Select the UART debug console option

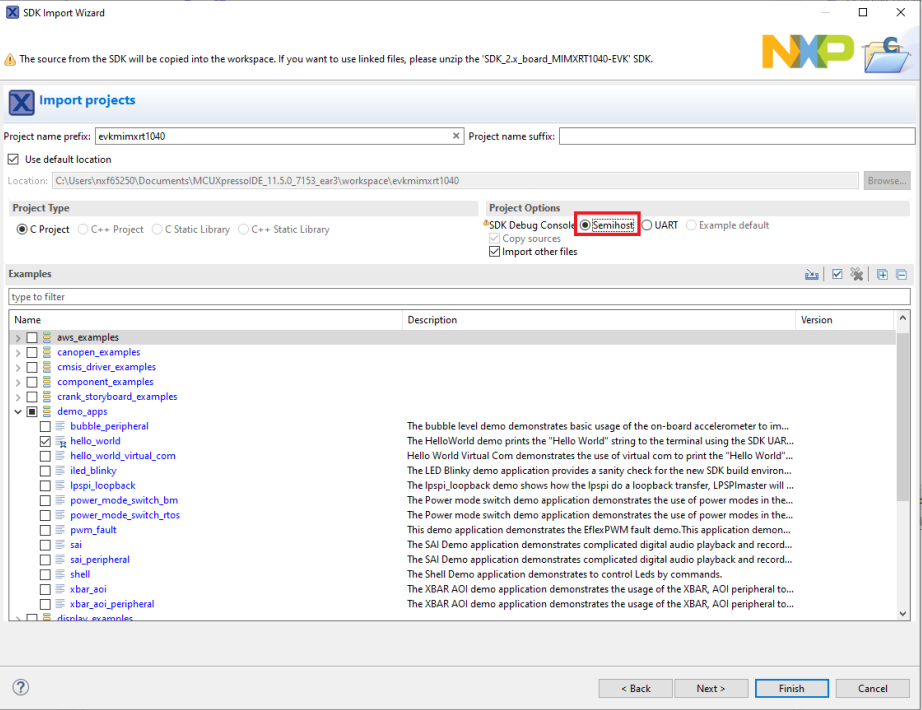[x=647, y=225]
